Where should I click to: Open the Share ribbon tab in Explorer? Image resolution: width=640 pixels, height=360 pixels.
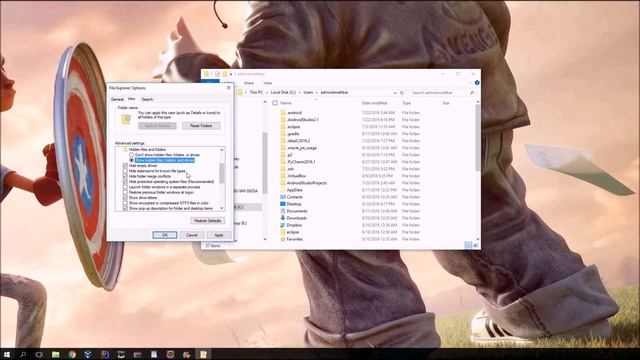(x=249, y=83)
